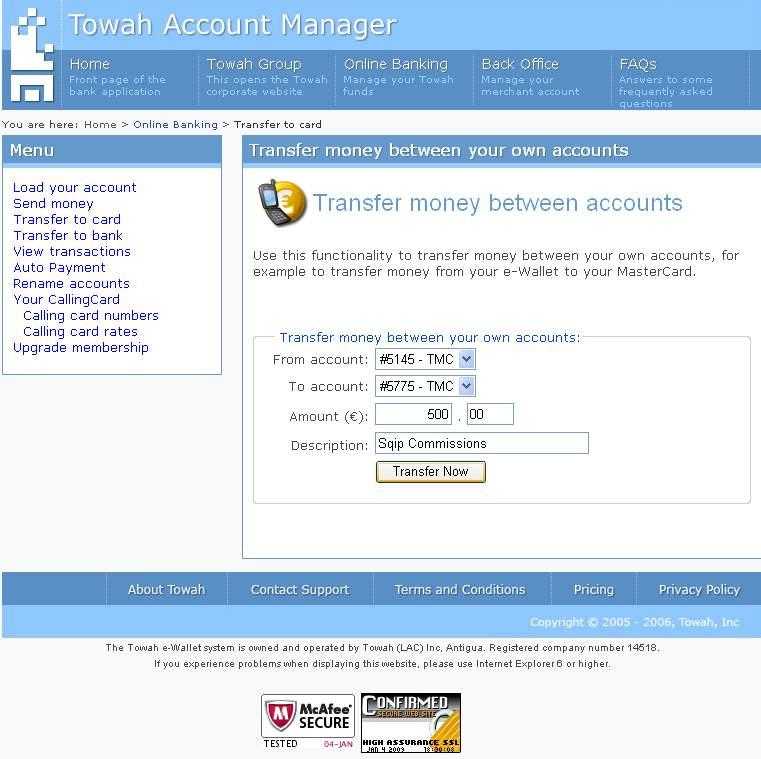This screenshot has height=759, width=761.
Task: Open Contact Support in the footer
Action: pyautogui.click(x=299, y=589)
